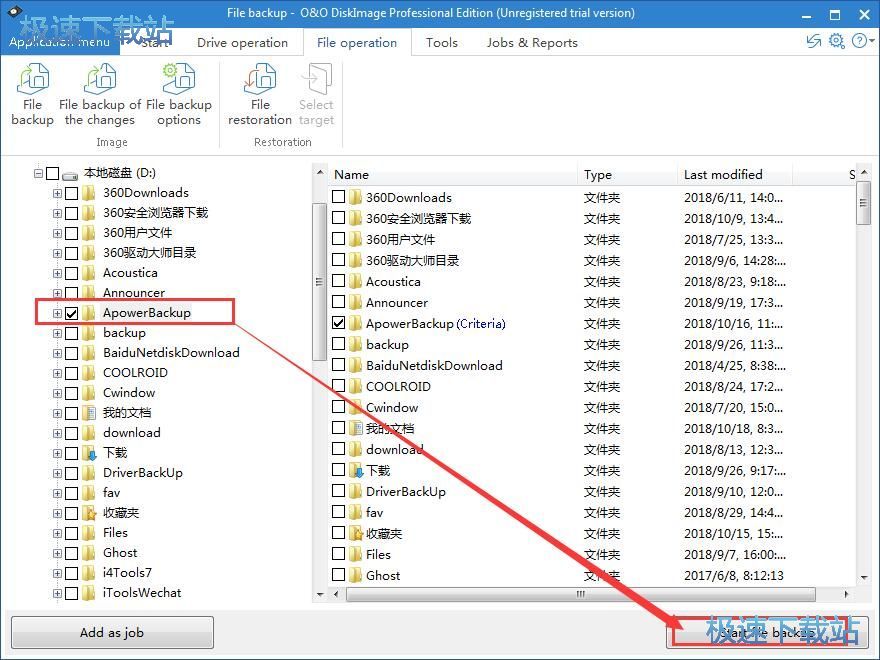Click the 下载 folder icon in the tree
This screenshot has width=880, height=660.
pos(89,453)
